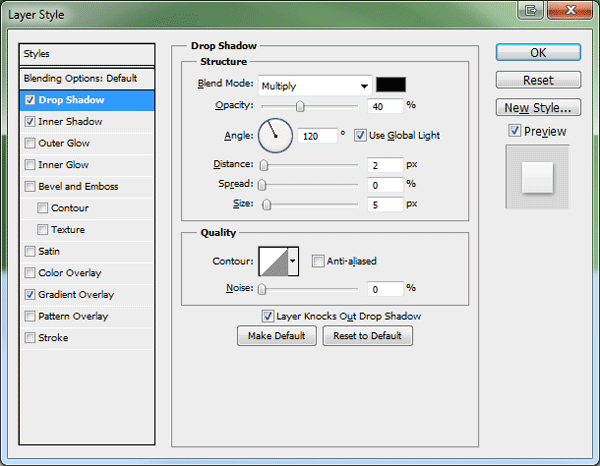The width and height of the screenshot is (600, 466).
Task: Select the Stroke list item label
Action: pyautogui.click(x=53, y=338)
